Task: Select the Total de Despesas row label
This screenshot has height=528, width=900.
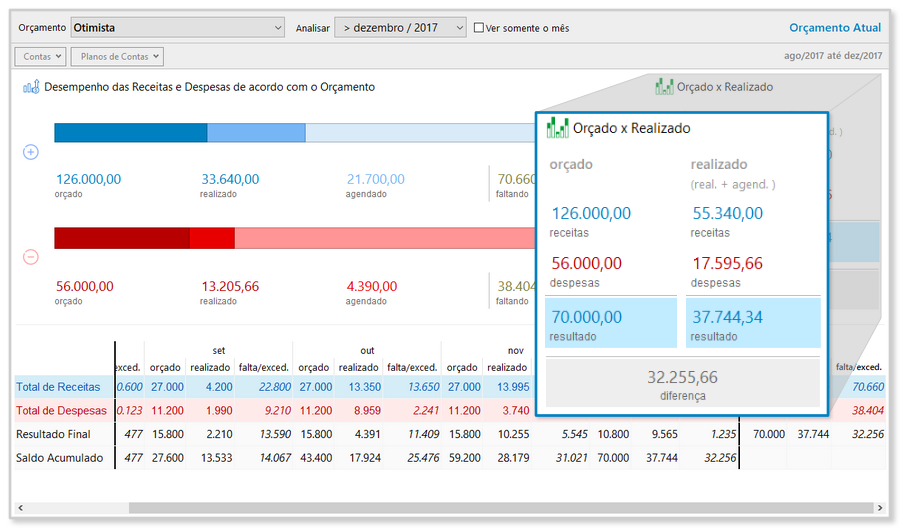Action: pyautogui.click(x=61, y=410)
